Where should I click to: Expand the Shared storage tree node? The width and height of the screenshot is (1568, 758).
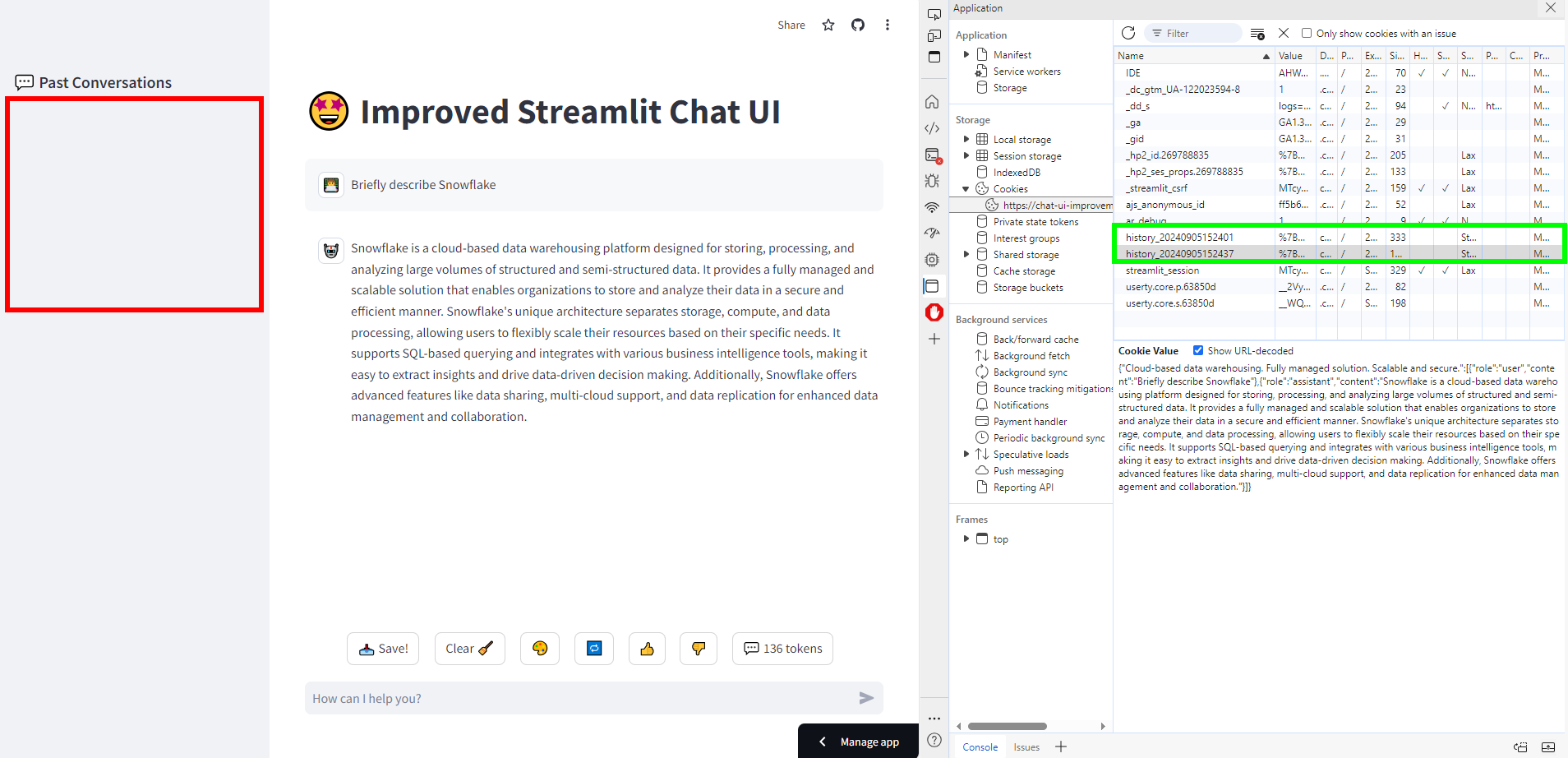[966, 254]
